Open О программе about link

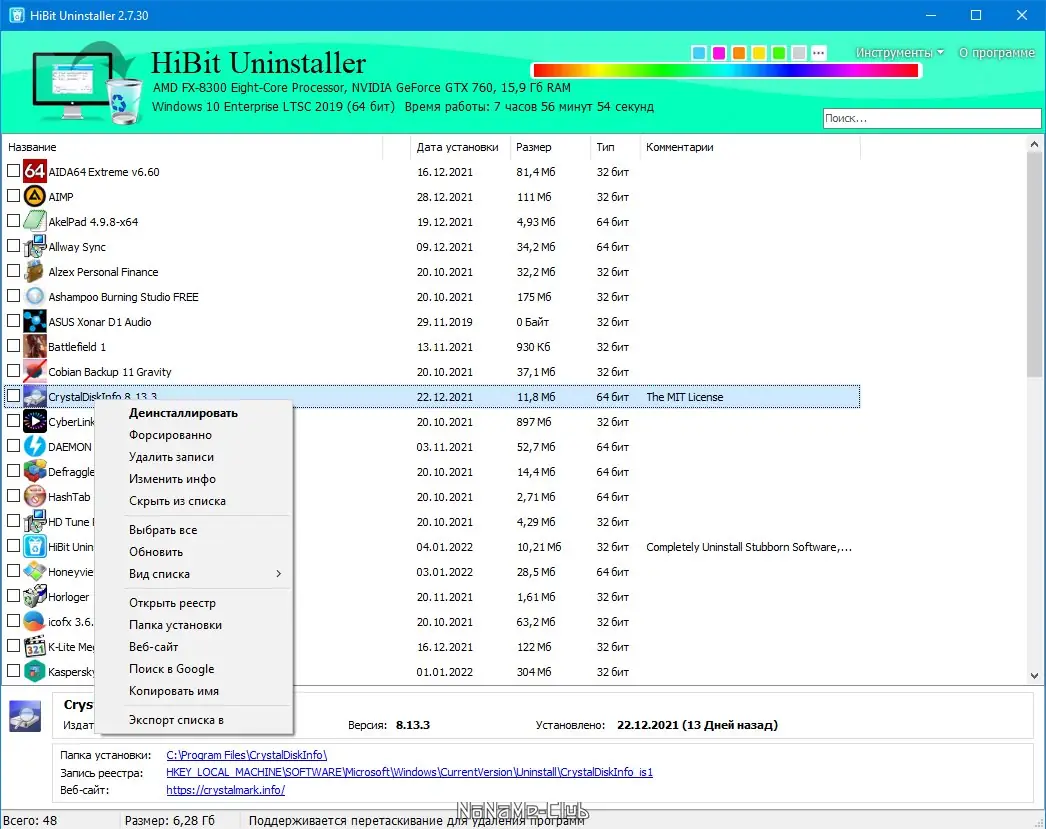997,53
